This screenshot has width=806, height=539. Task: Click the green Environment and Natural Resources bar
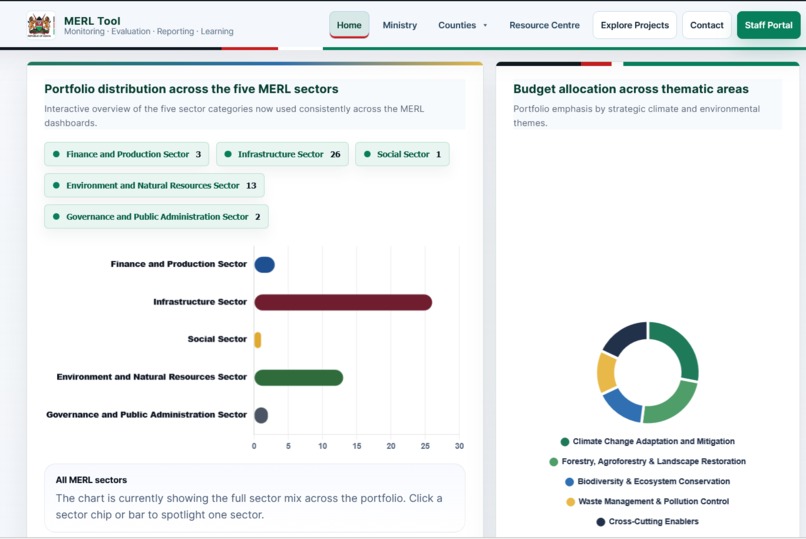coord(299,377)
